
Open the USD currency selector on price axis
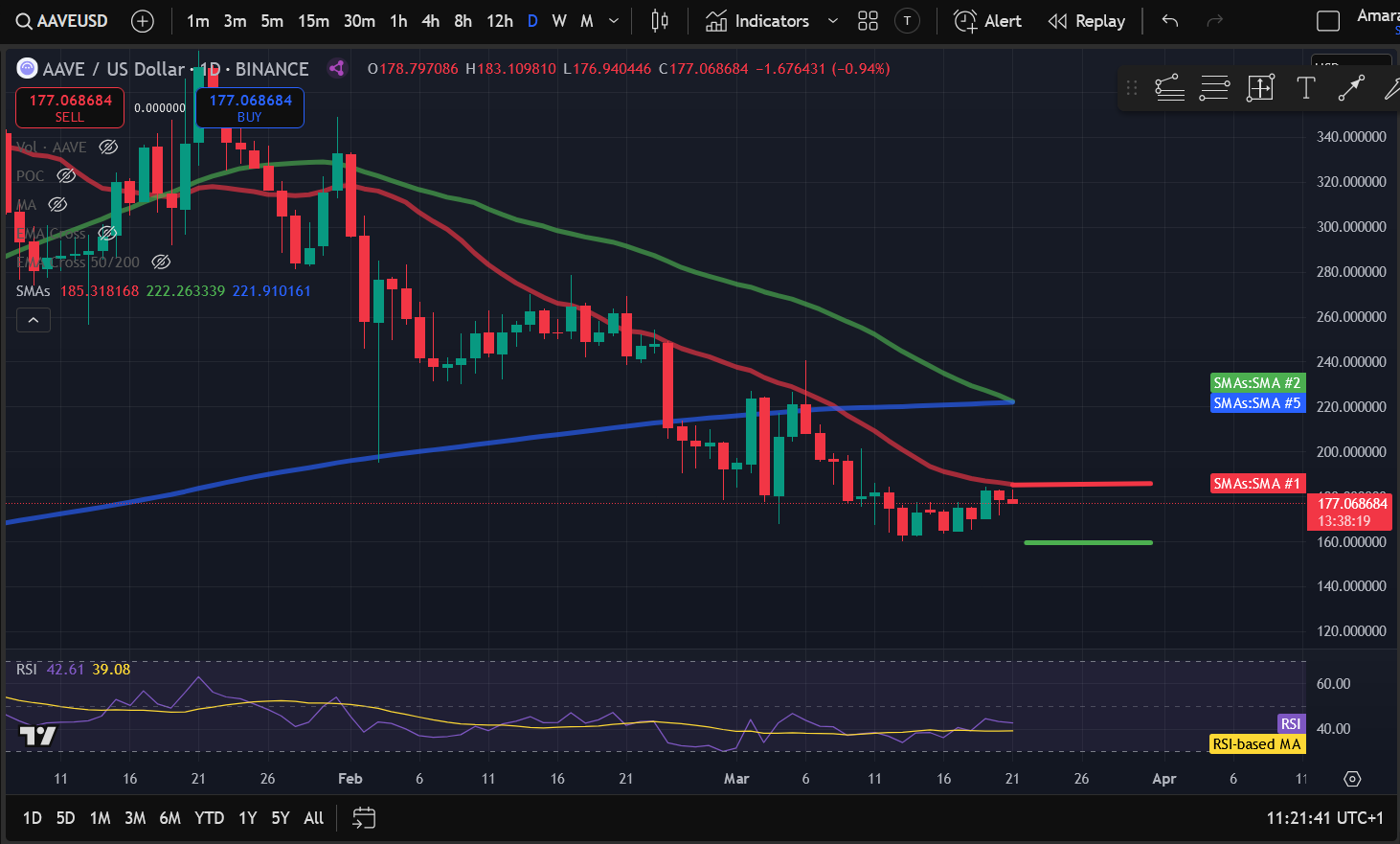click(1350, 62)
